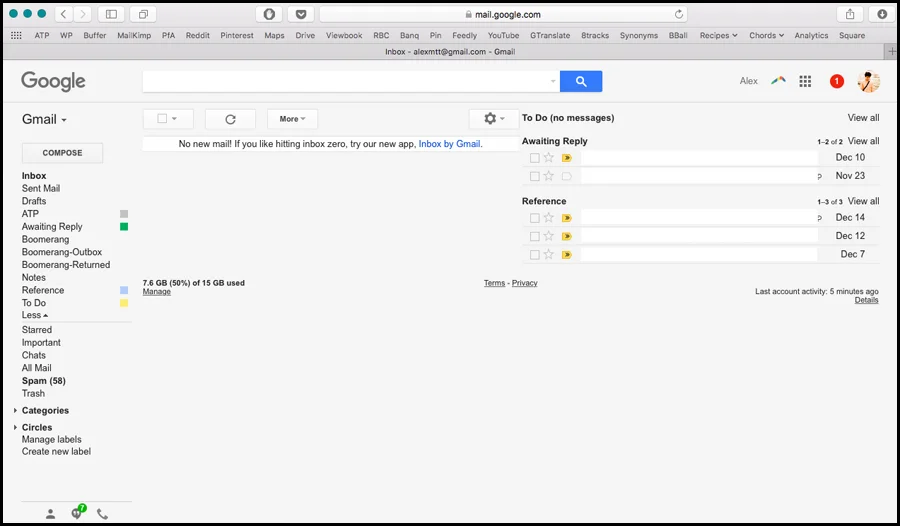This screenshot has width=900, height=526.
Task: Open the Trash folder
Action: (33, 393)
